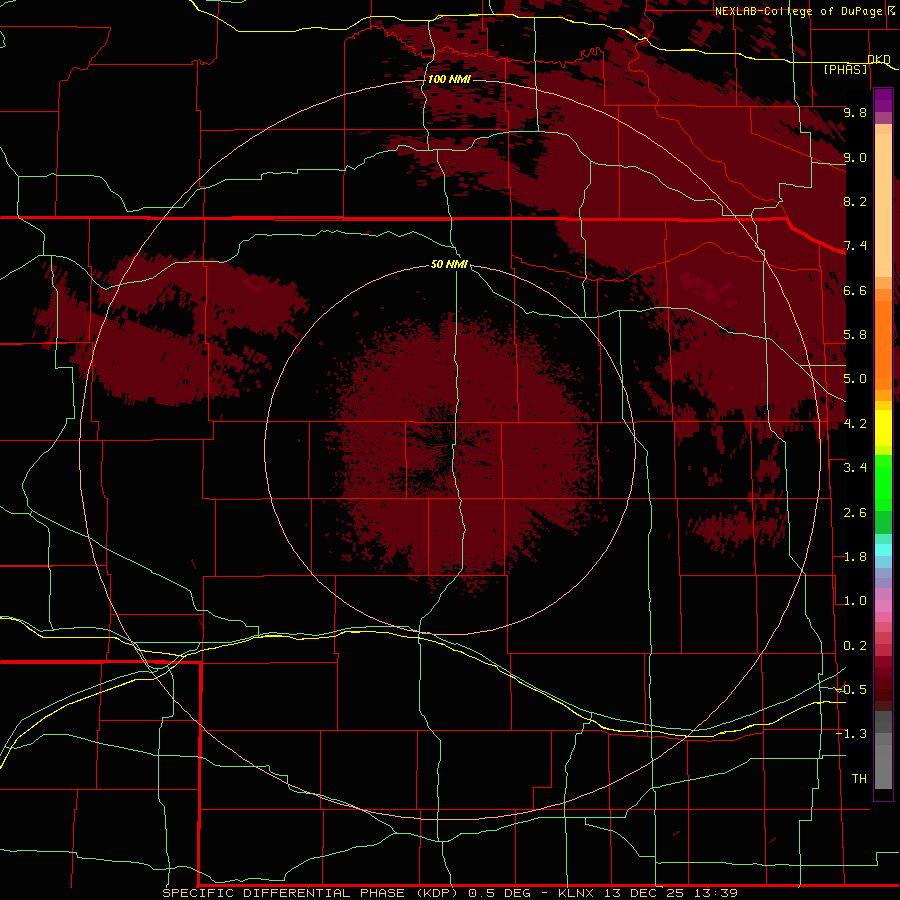Click the [PHAS] unit label
The height and width of the screenshot is (900, 900).
pyautogui.click(x=846, y=70)
